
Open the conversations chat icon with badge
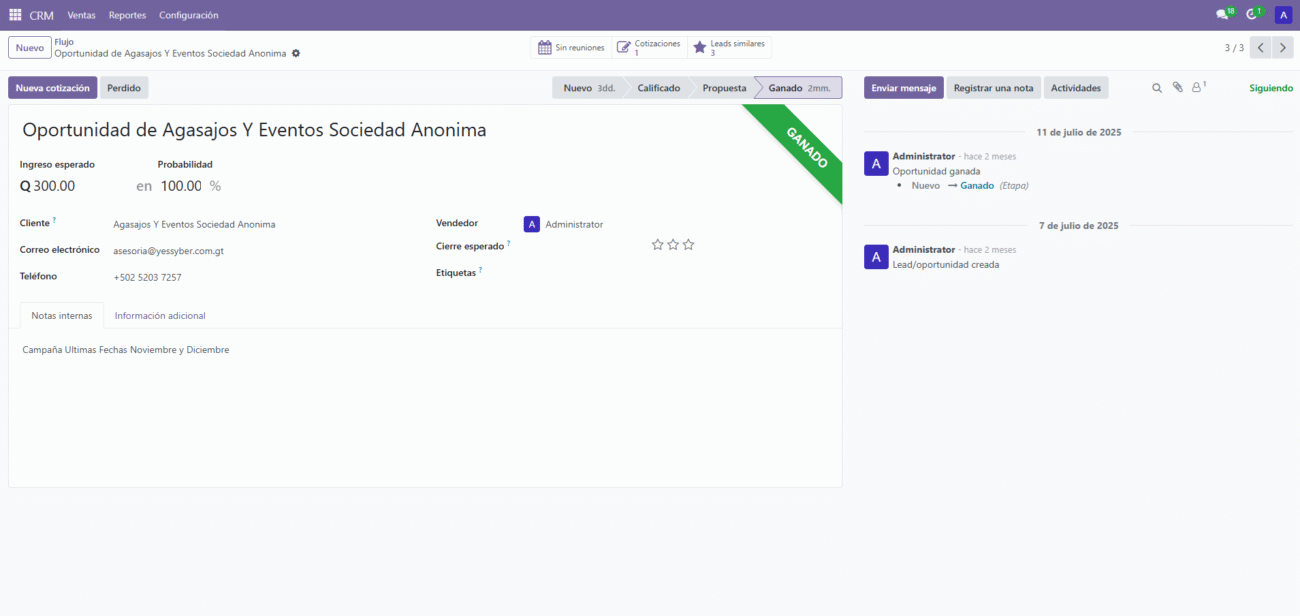coord(1222,15)
